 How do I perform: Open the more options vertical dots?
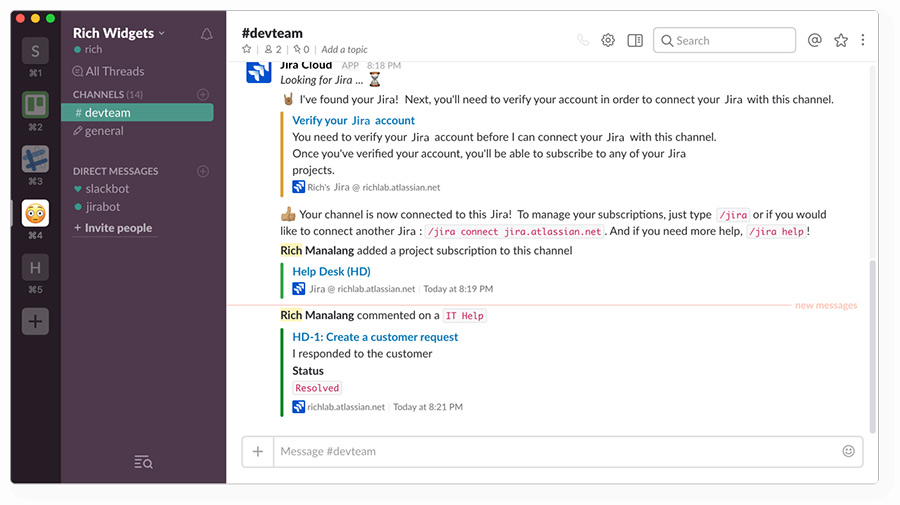pyautogui.click(x=863, y=40)
